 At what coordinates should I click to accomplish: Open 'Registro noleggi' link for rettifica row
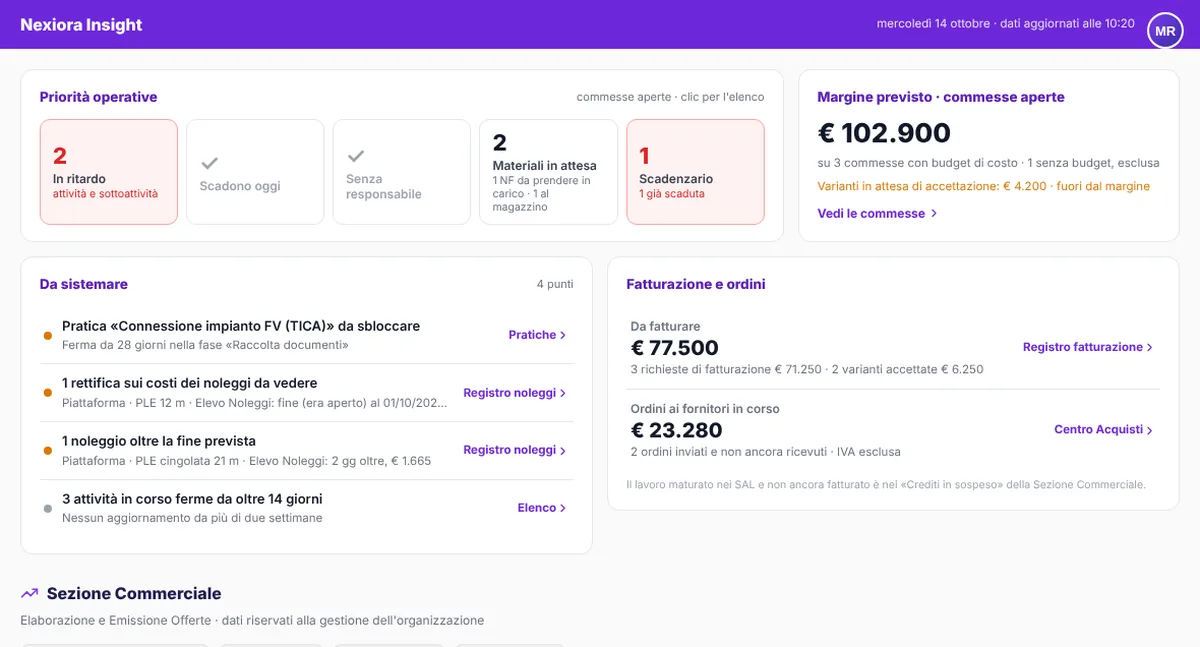(515, 393)
